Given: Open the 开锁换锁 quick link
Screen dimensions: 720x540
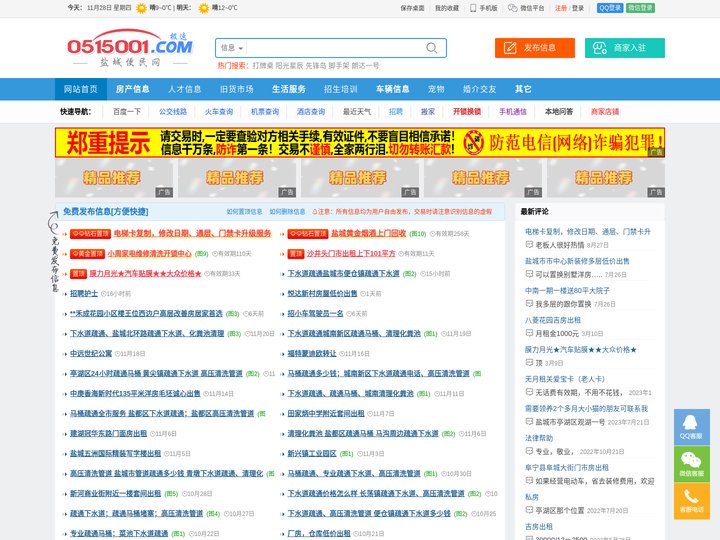Looking at the screenshot, I should (467, 112).
